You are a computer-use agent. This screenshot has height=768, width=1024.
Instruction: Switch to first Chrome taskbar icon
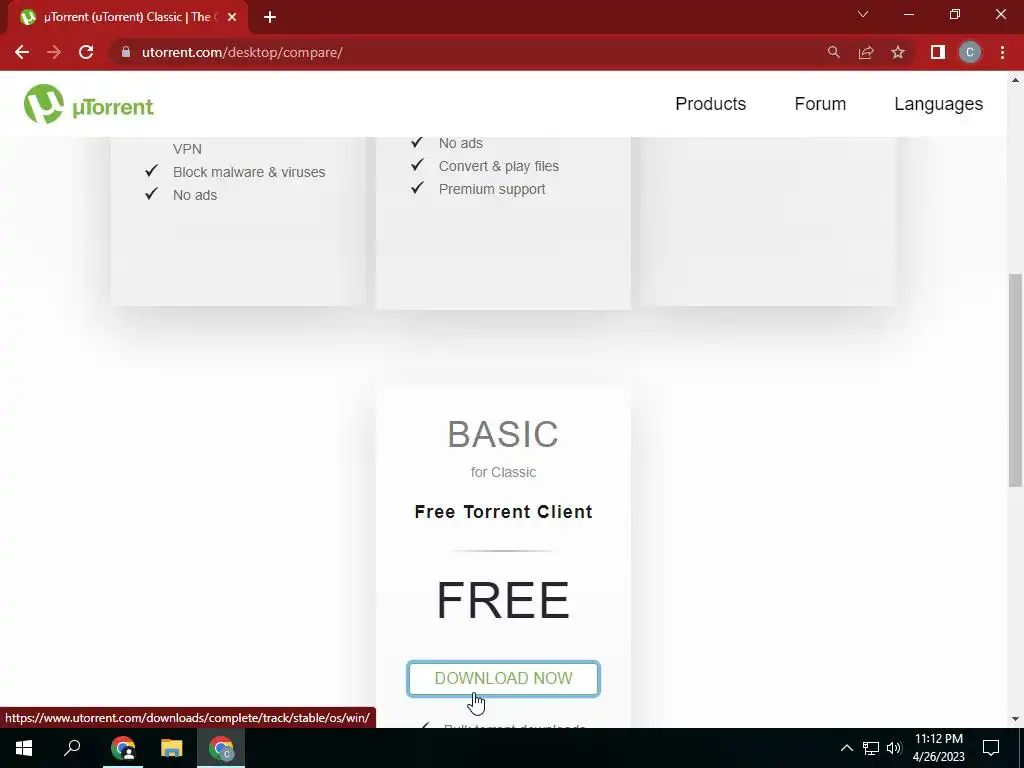click(123, 748)
